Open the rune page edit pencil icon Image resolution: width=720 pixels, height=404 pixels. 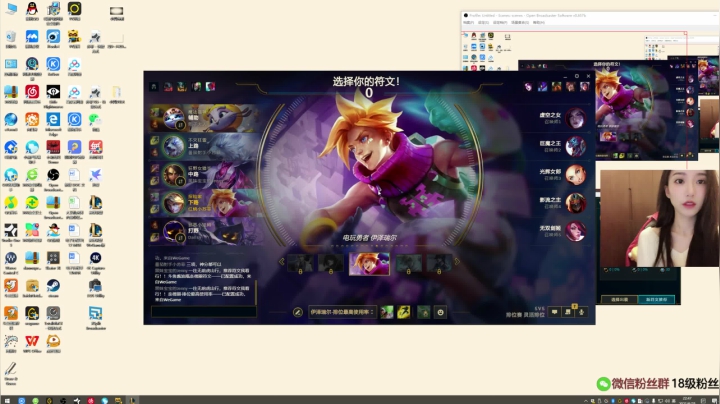(x=298, y=312)
